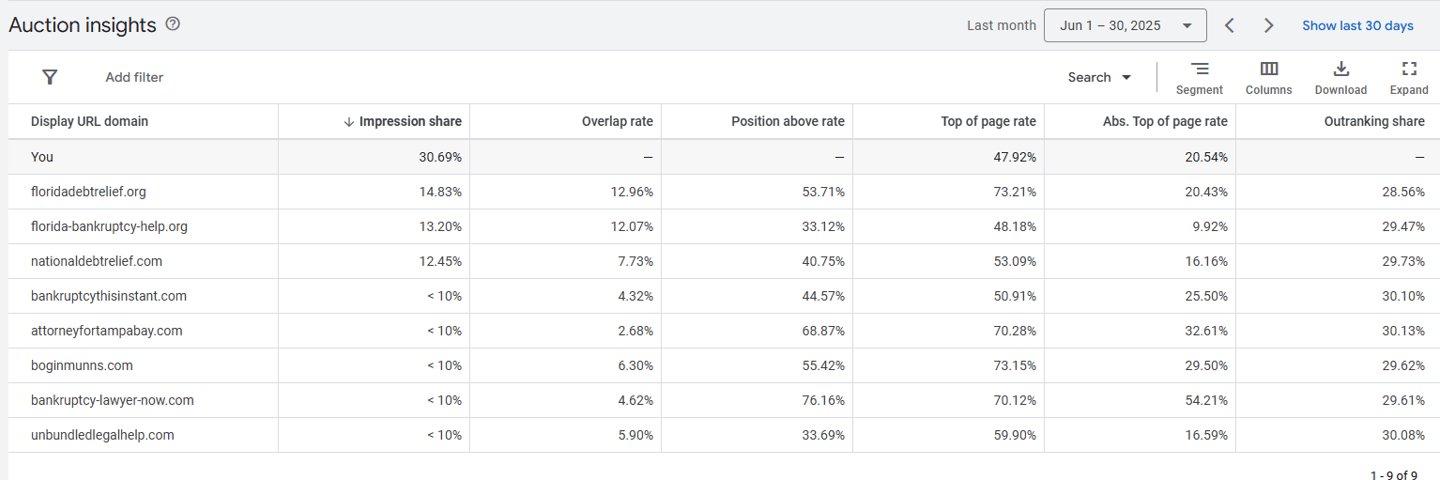Screen dimensions: 1440x480
Task: Go to the previous date range
Action: click(x=1230, y=26)
